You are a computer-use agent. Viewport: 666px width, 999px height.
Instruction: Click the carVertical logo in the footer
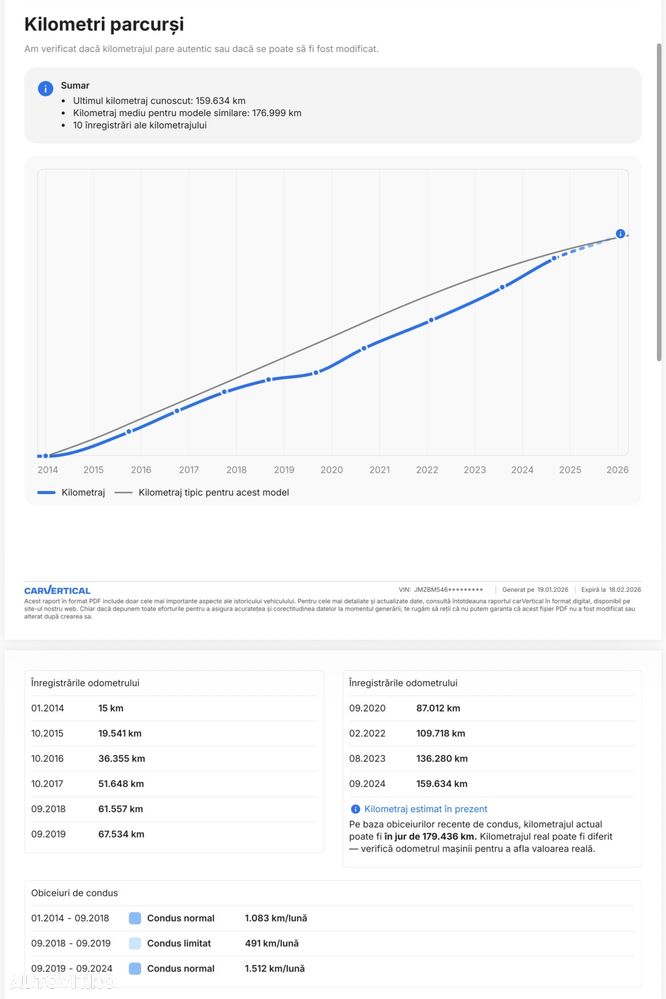point(57,591)
